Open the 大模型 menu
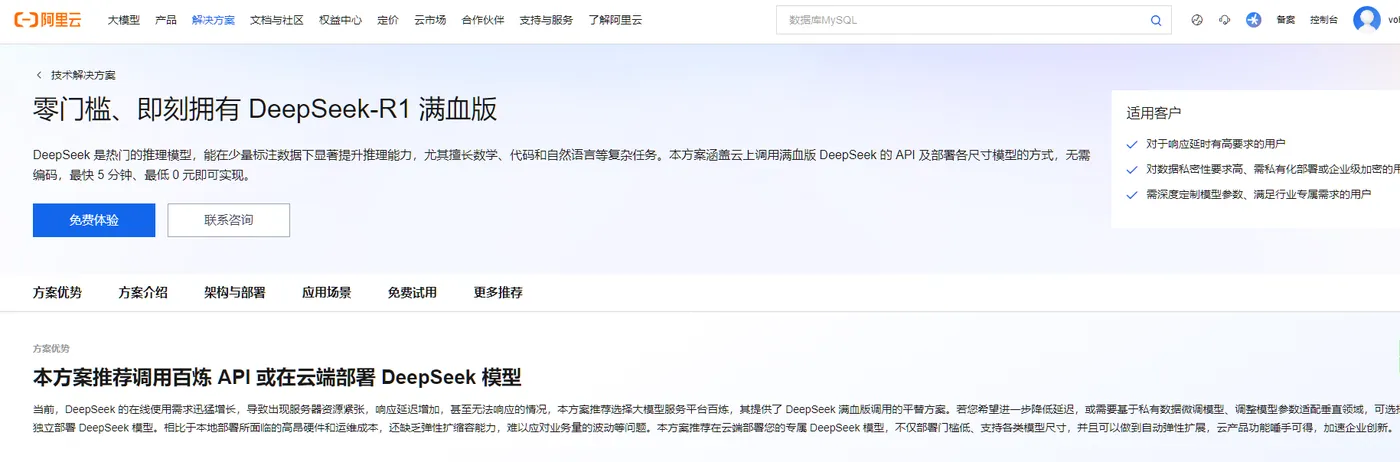This screenshot has height=462, width=1400. pyautogui.click(x=124, y=20)
